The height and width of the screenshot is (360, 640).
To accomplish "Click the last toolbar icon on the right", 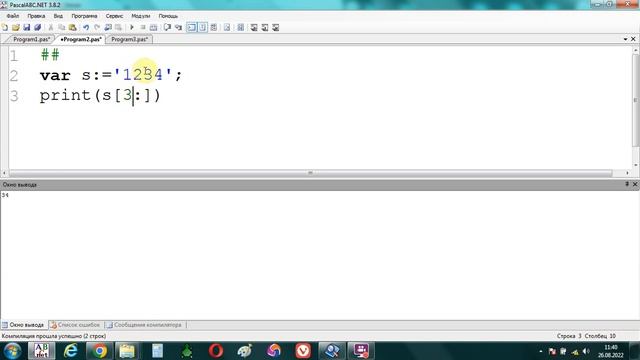I will point(276,27).
